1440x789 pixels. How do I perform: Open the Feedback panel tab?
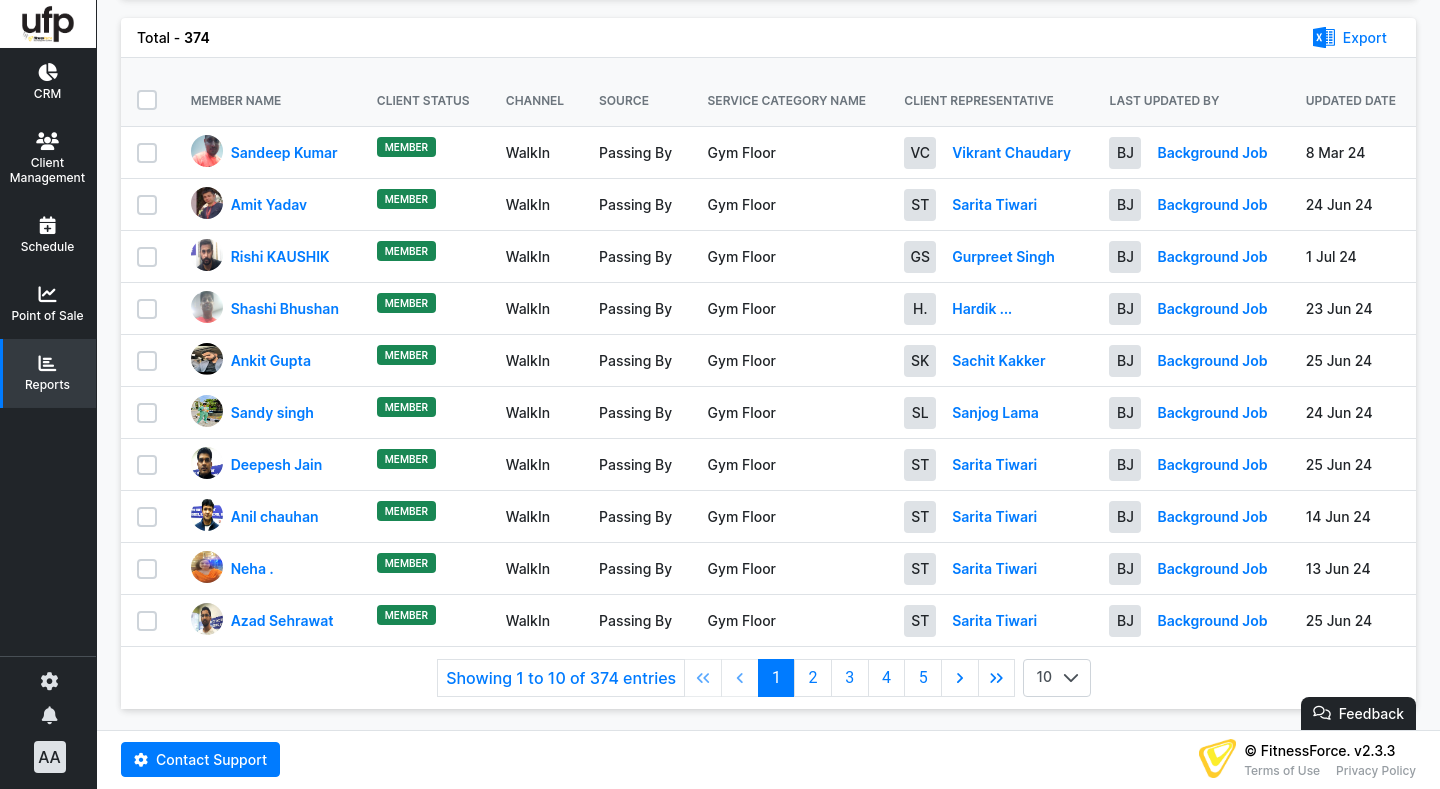(x=1358, y=713)
